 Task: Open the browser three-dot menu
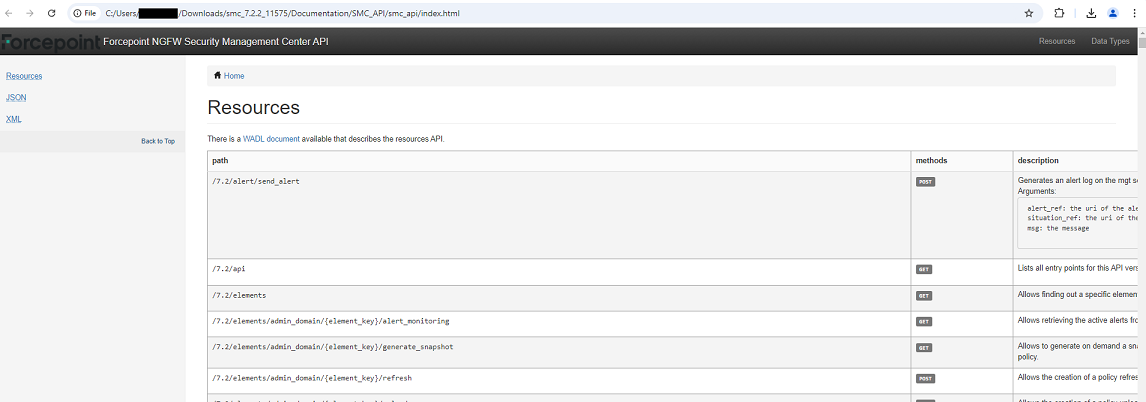[1134, 13]
